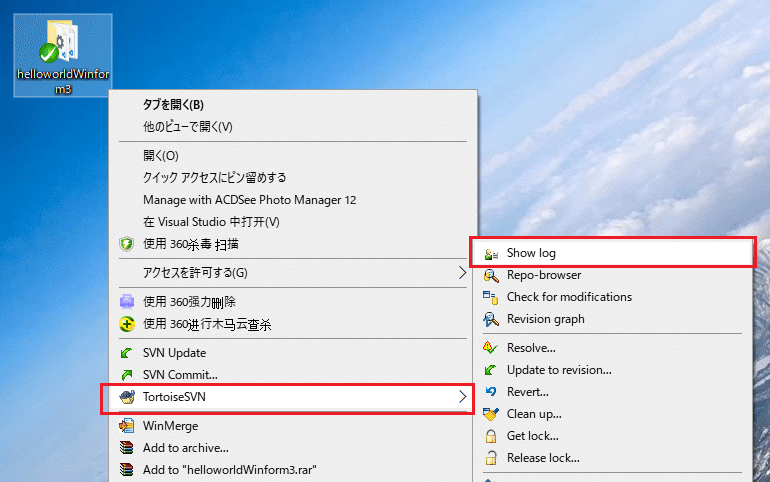The image size is (770, 482).
Task: Choose Release lock... entry
Action: pos(543,458)
